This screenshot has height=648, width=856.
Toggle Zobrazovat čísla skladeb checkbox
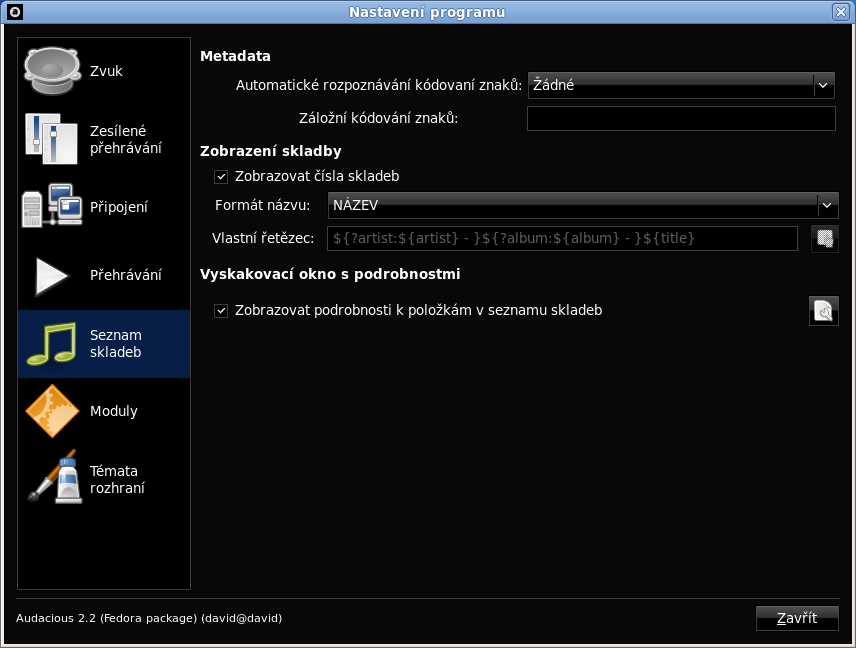(221, 176)
